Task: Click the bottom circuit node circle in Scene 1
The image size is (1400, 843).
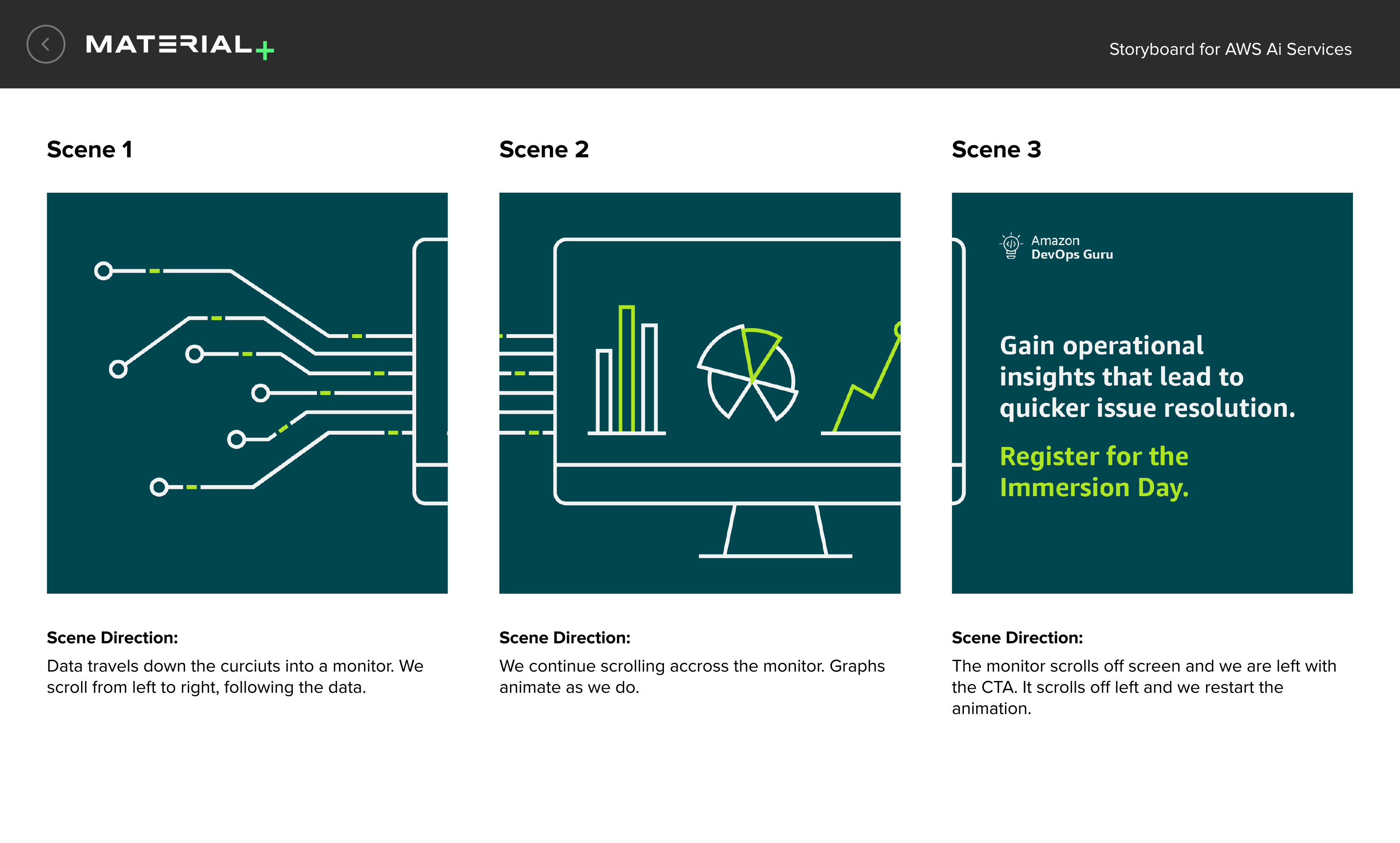Action: (x=159, y=487)
